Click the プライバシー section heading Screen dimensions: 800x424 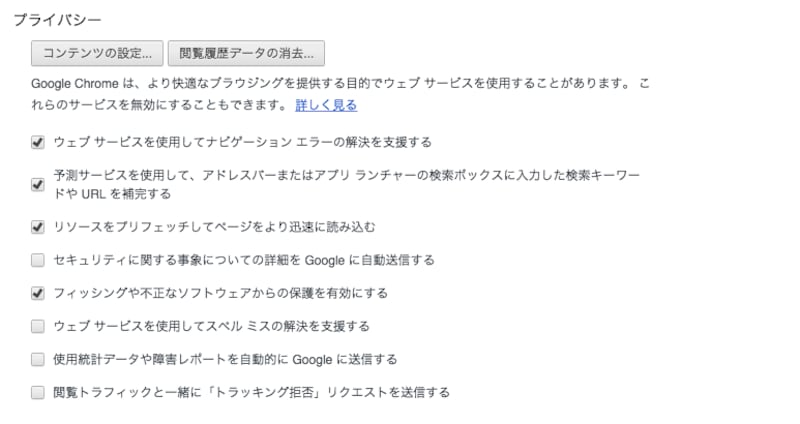59,19
